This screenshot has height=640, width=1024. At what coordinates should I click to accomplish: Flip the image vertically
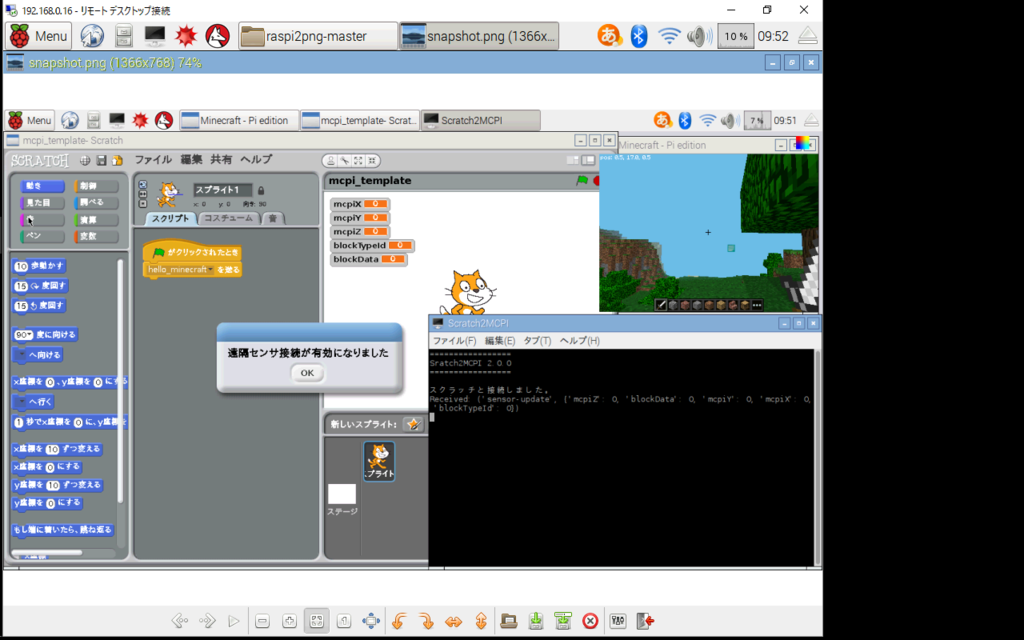click(481, 620)
